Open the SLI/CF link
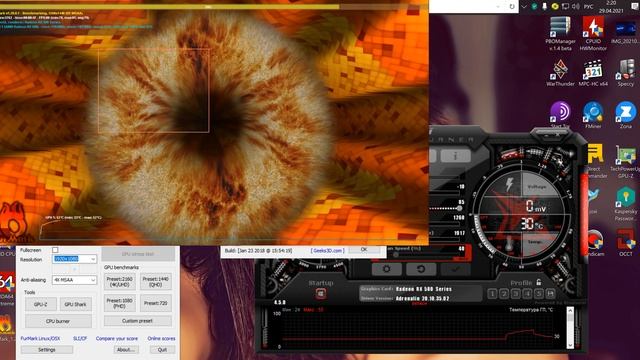Viewport: 640px width, 360px height. (x=80, y=338)
